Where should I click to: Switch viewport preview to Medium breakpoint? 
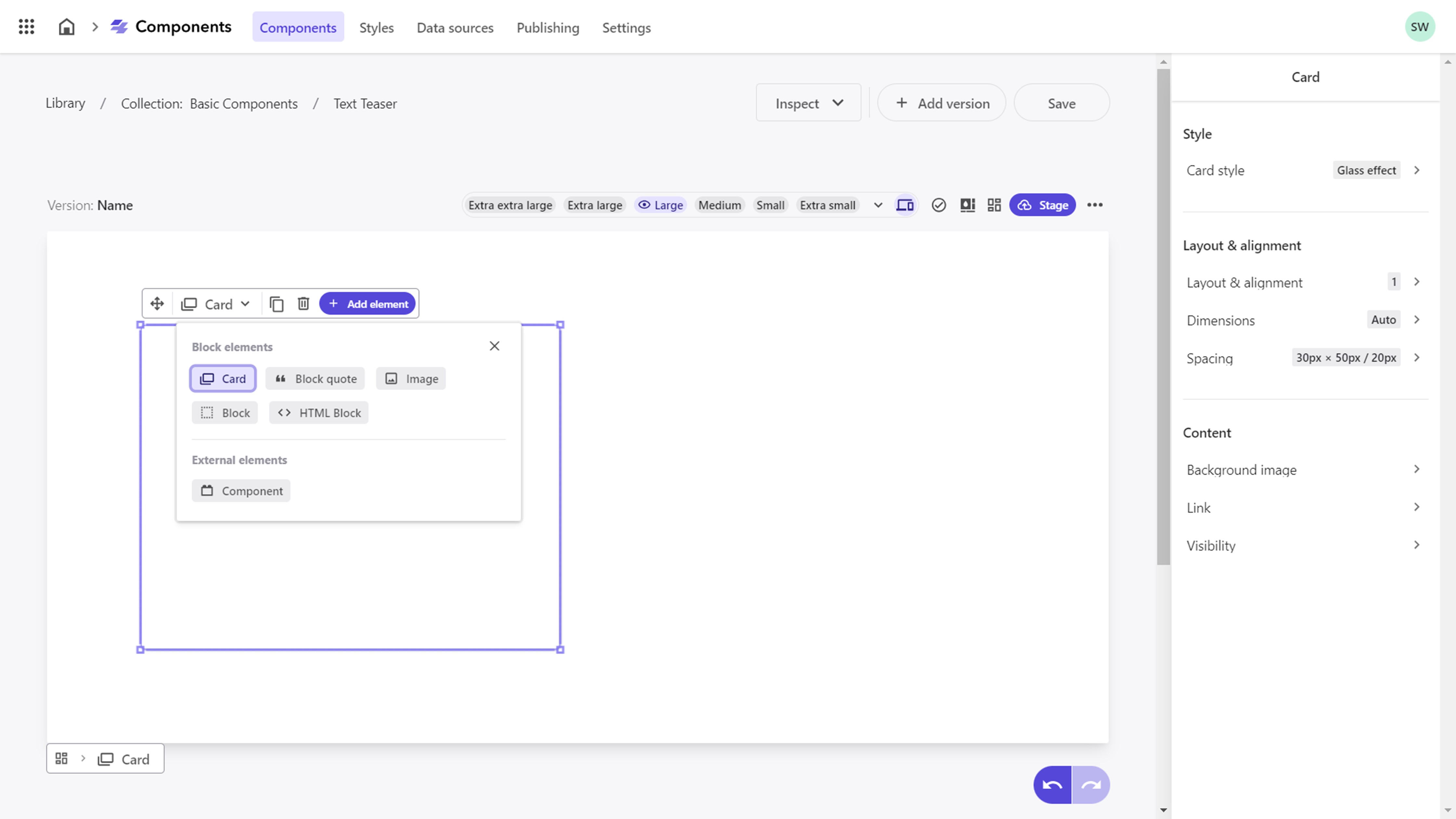[x=720, y=205]
